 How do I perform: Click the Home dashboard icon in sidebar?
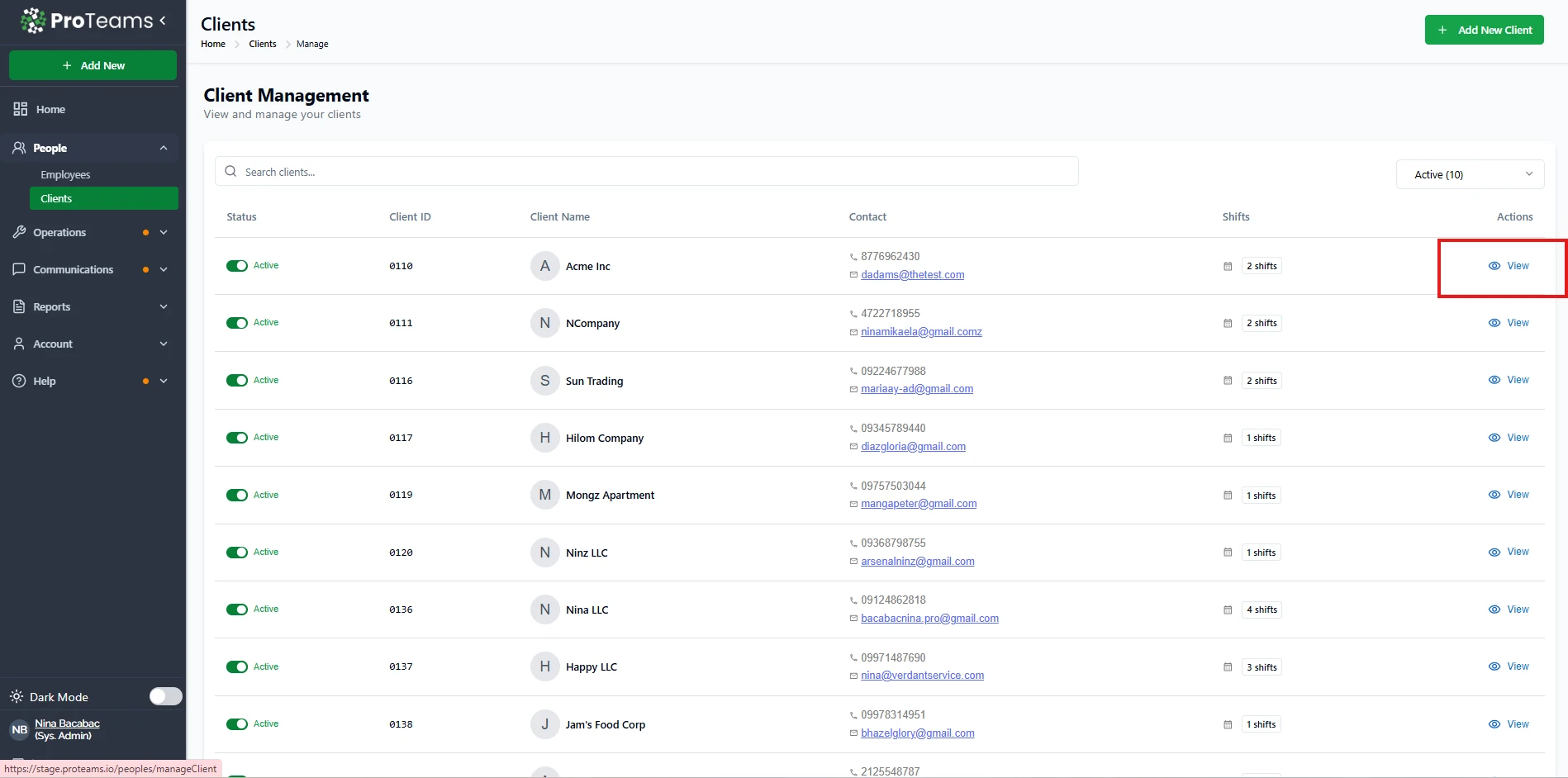pos(21,109)
